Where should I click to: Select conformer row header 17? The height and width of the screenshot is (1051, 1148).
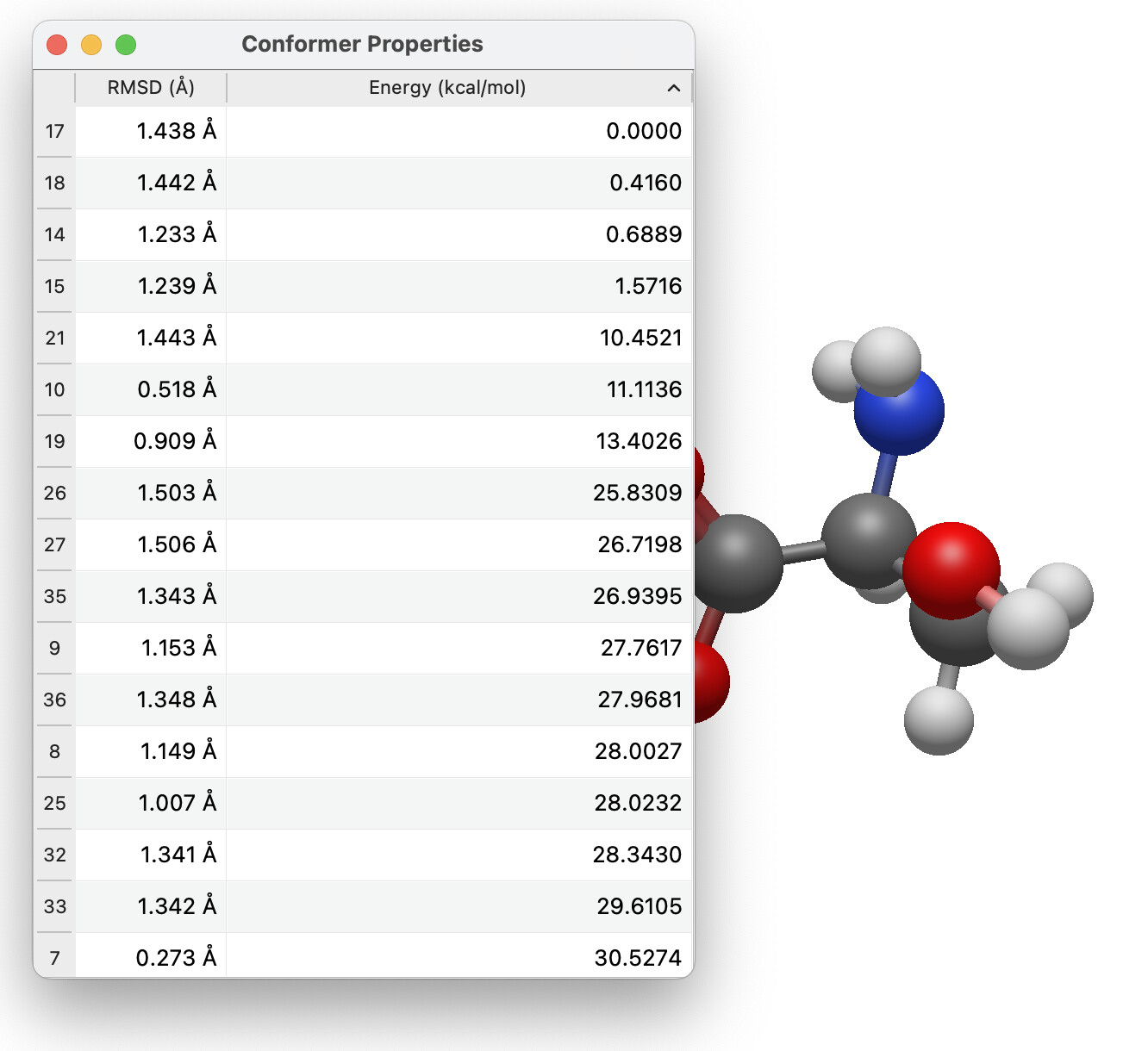pos(54,131)
